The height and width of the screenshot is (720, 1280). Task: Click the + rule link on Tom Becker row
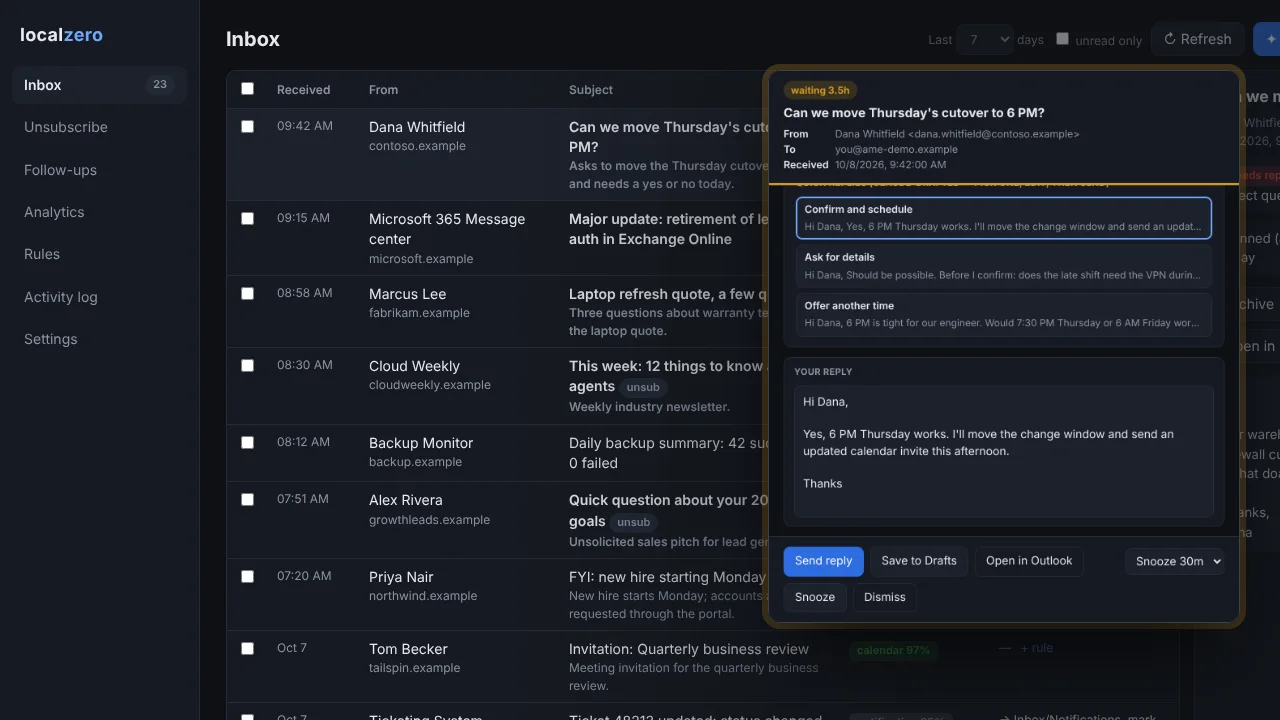tap(1037, 648)
